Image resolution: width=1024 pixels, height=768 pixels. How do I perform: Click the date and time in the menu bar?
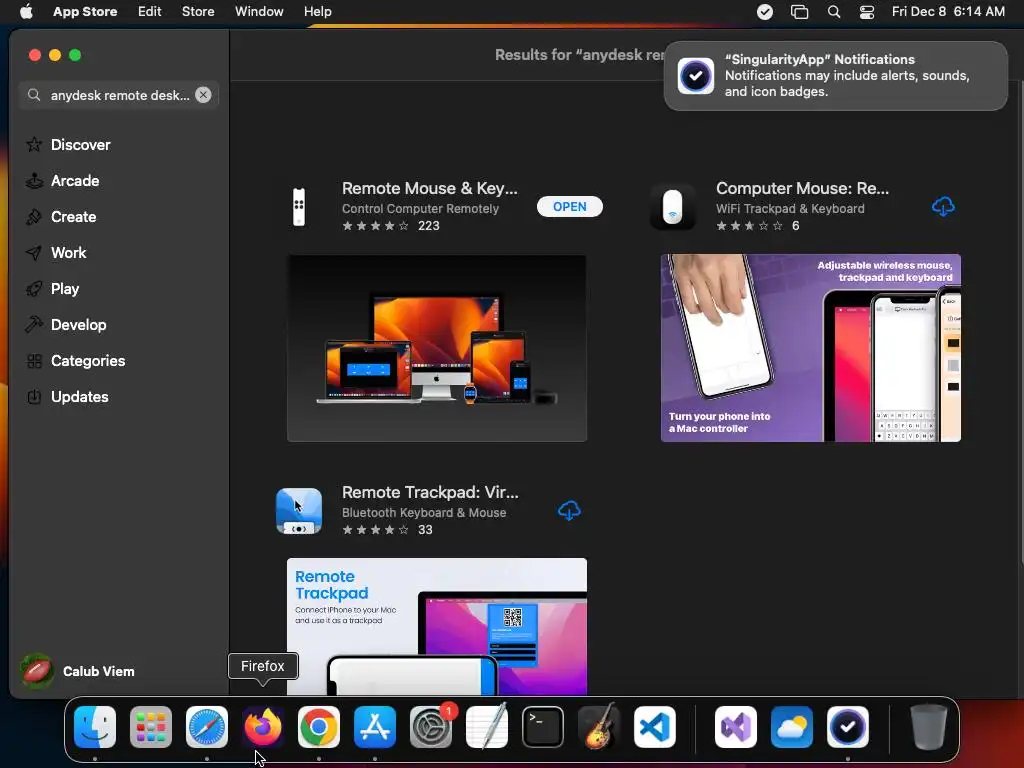pos(948,12)
